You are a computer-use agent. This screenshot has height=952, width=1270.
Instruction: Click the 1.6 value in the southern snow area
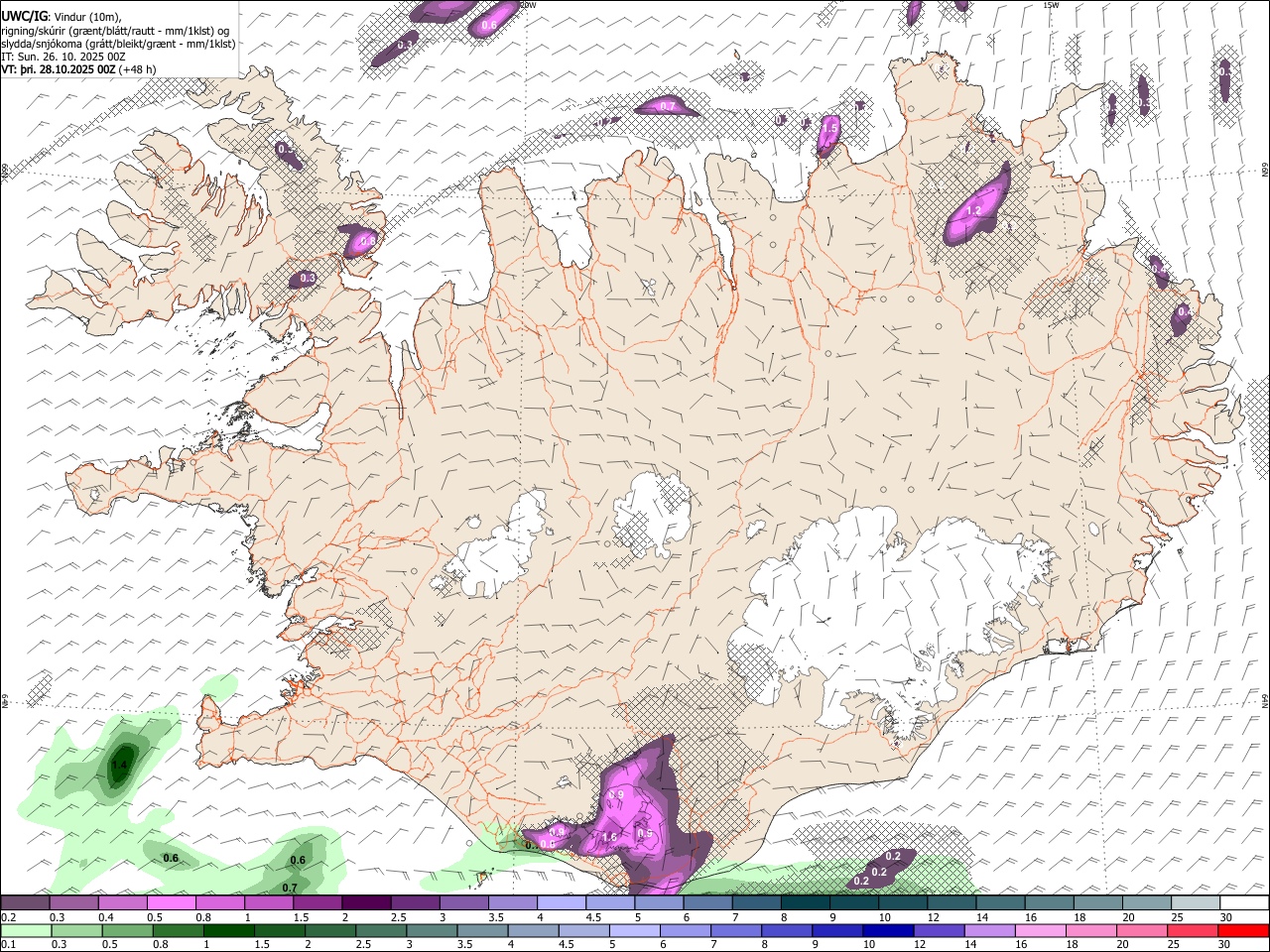pyautogui.click(x=609, y=838)
